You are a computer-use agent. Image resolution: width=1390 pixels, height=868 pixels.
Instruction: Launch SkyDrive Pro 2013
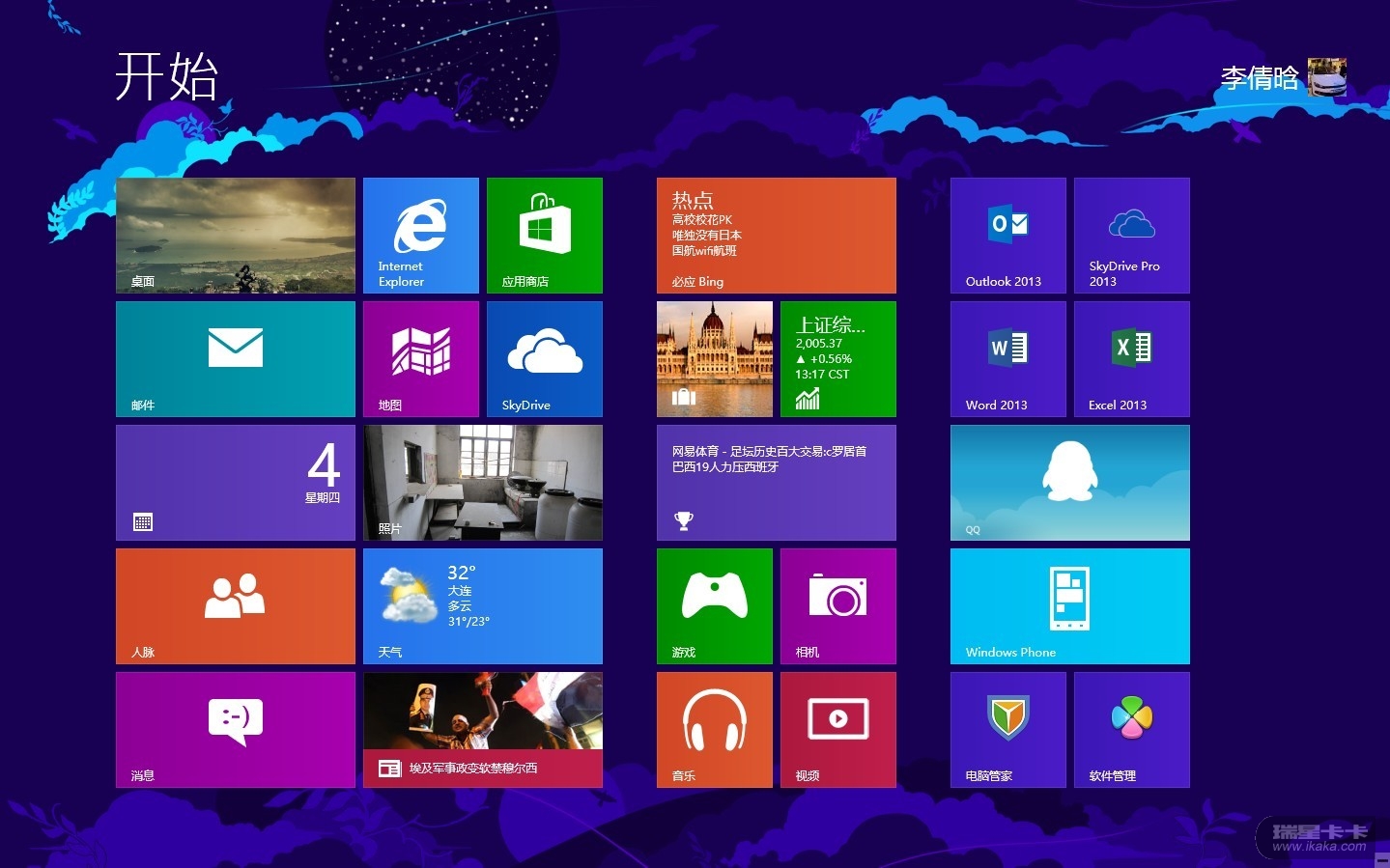[1132, 236]
